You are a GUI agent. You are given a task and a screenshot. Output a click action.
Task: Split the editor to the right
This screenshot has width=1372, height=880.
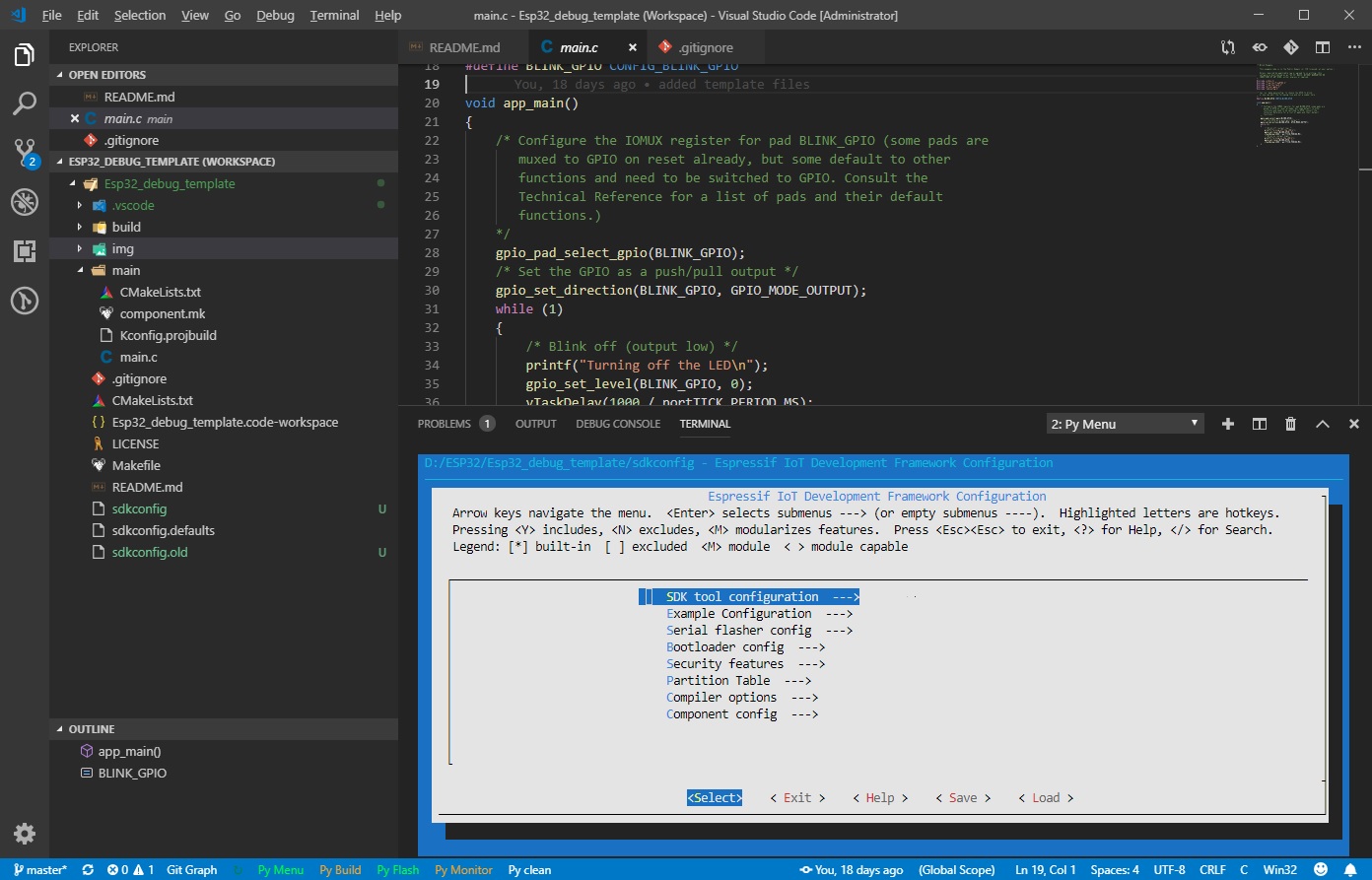[x=1323, y=47]
